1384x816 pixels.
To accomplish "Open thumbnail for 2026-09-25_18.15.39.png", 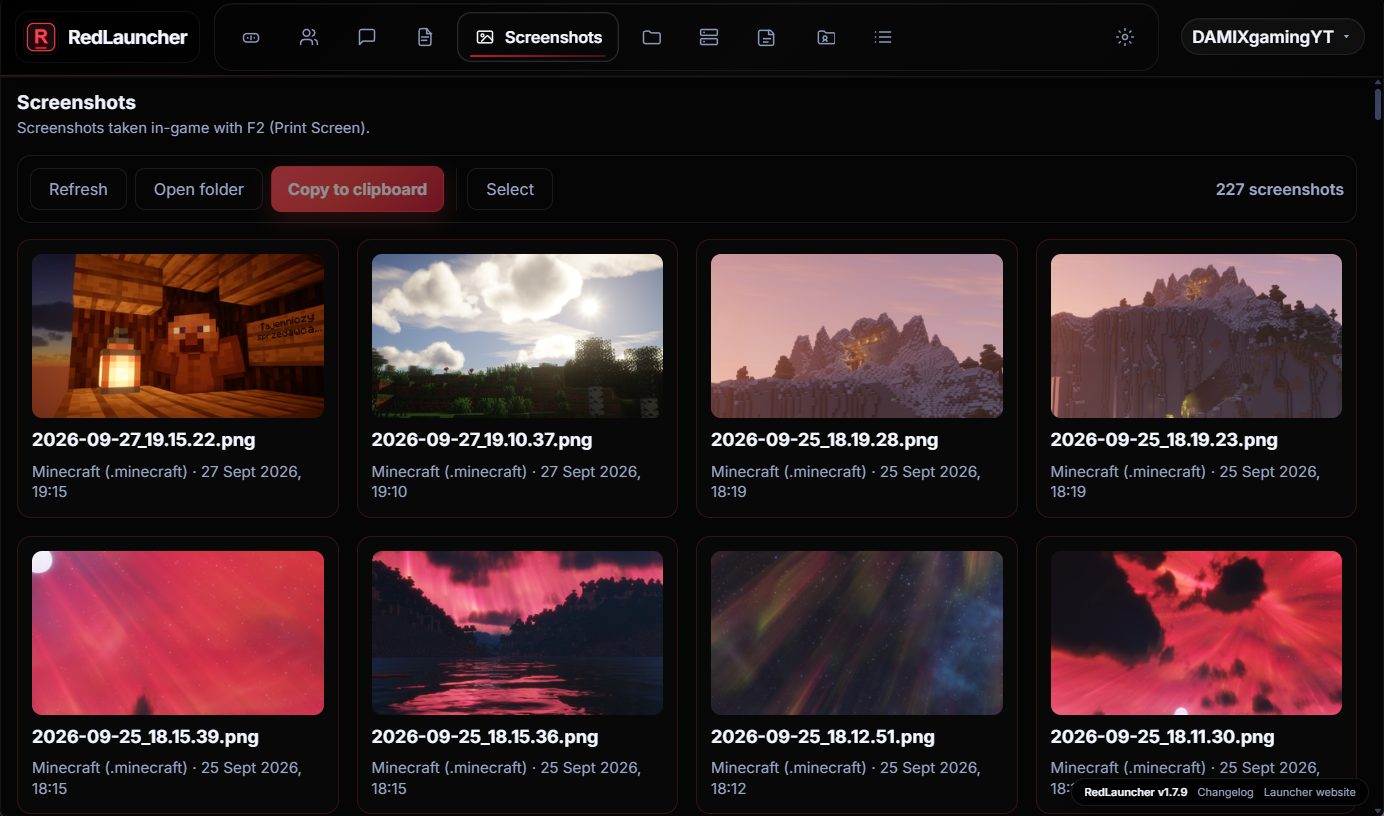I will (x=178, y=633).
